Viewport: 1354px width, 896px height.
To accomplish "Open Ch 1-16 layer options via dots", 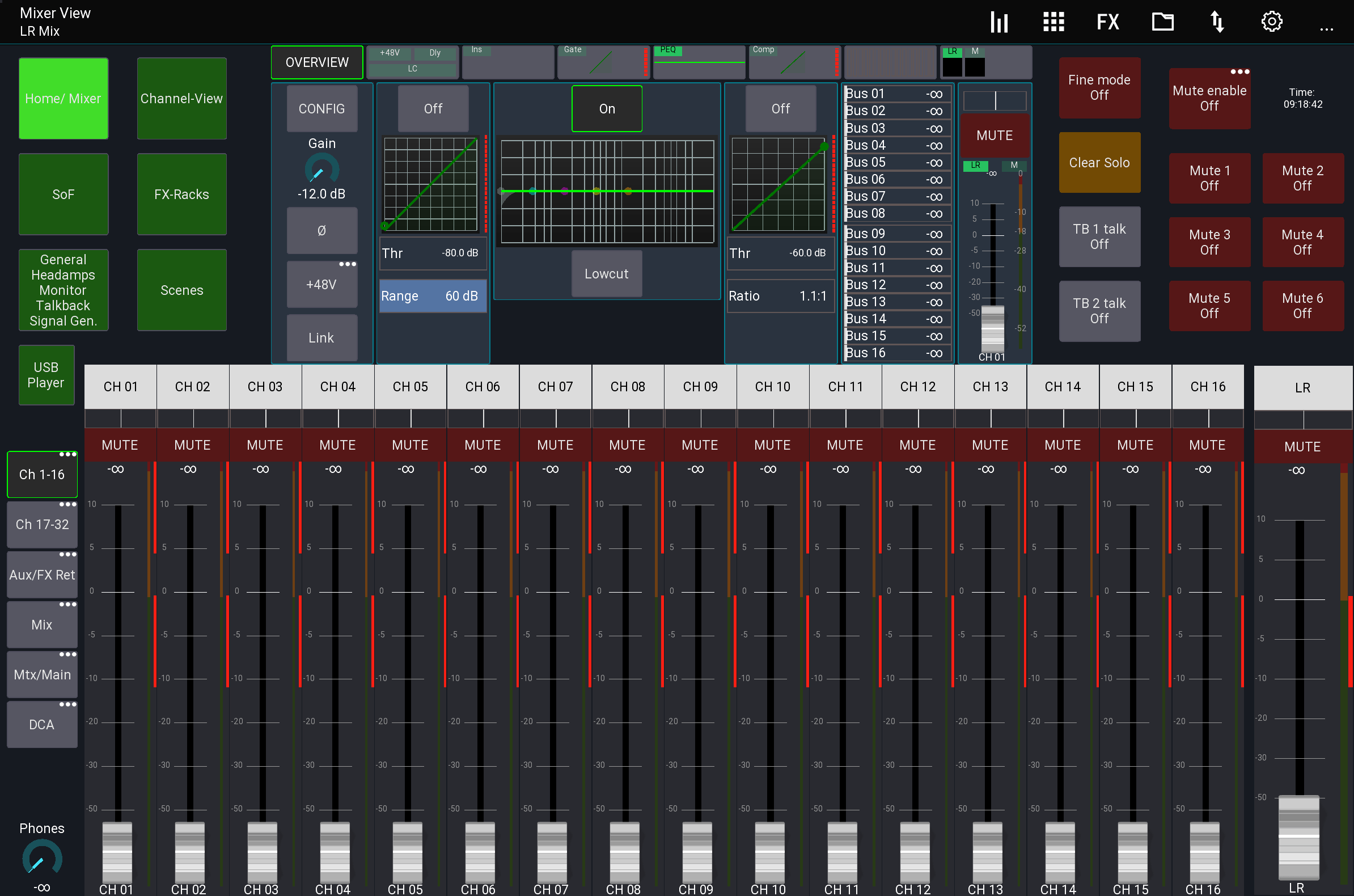I will (x=69, y=454).
